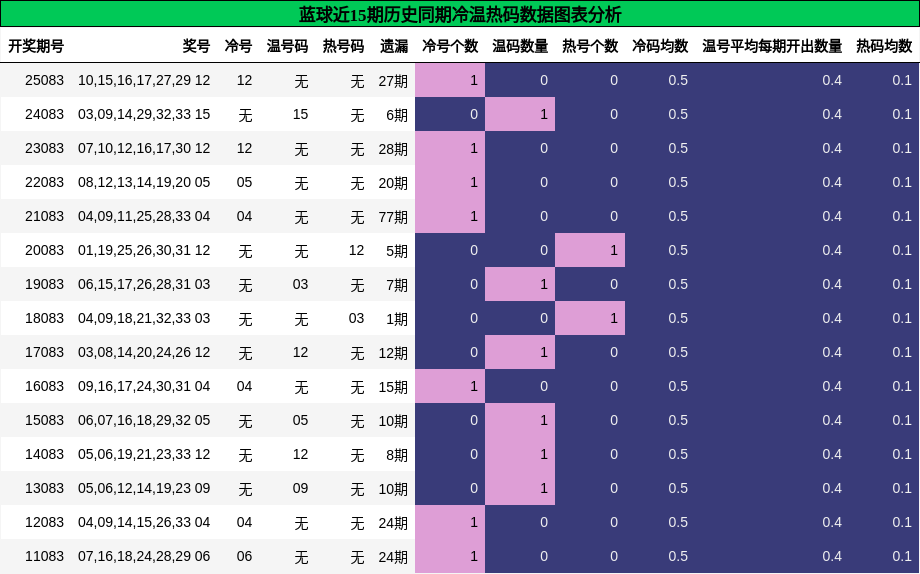Select numbers 04,09,14,15,26,33 04
This screenshot has height=574, width=920.
click(x=144, y=523)
